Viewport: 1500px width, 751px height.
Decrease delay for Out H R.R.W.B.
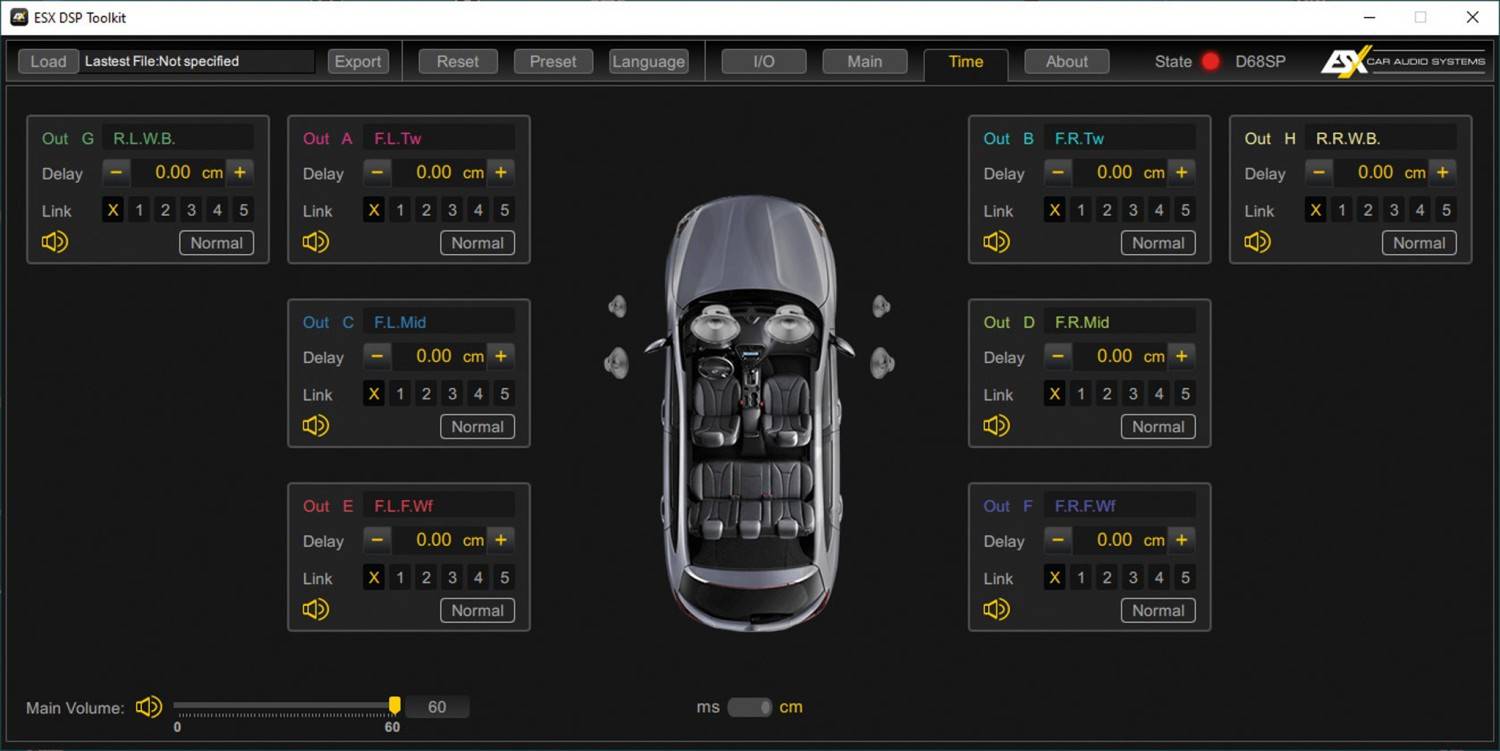(x=1319, y=172)
